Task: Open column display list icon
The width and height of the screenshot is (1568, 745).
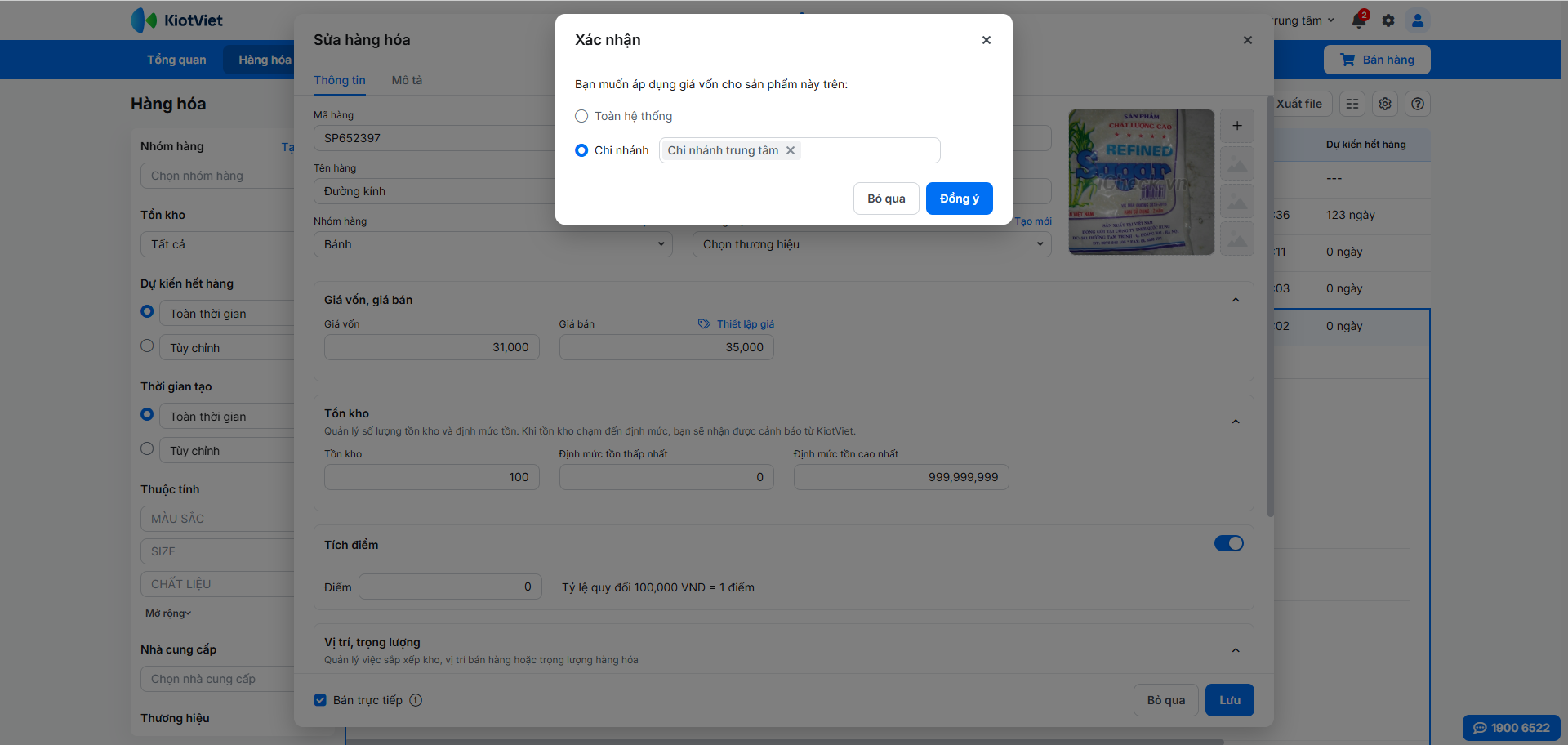Action: pyautogui.click(x=1352, y=104)
